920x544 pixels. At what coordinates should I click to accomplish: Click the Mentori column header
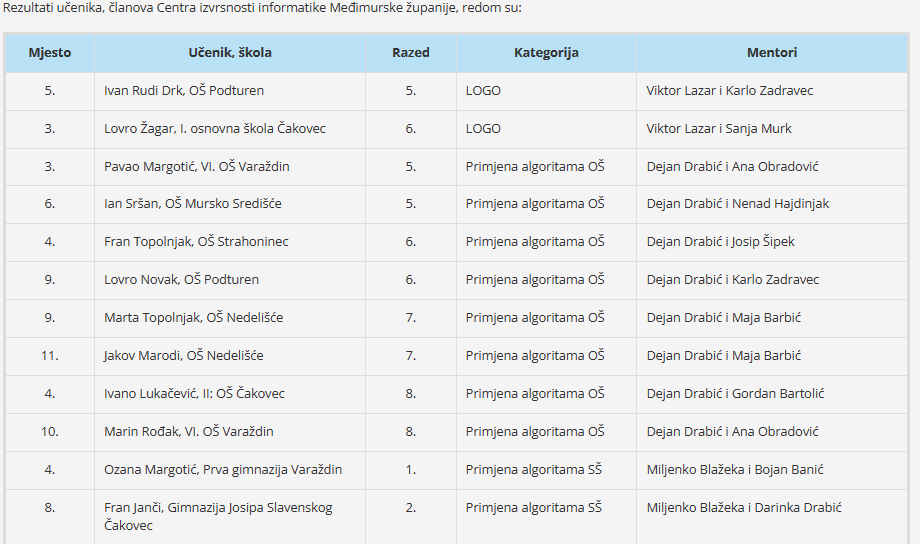click(x=772, y=53)
